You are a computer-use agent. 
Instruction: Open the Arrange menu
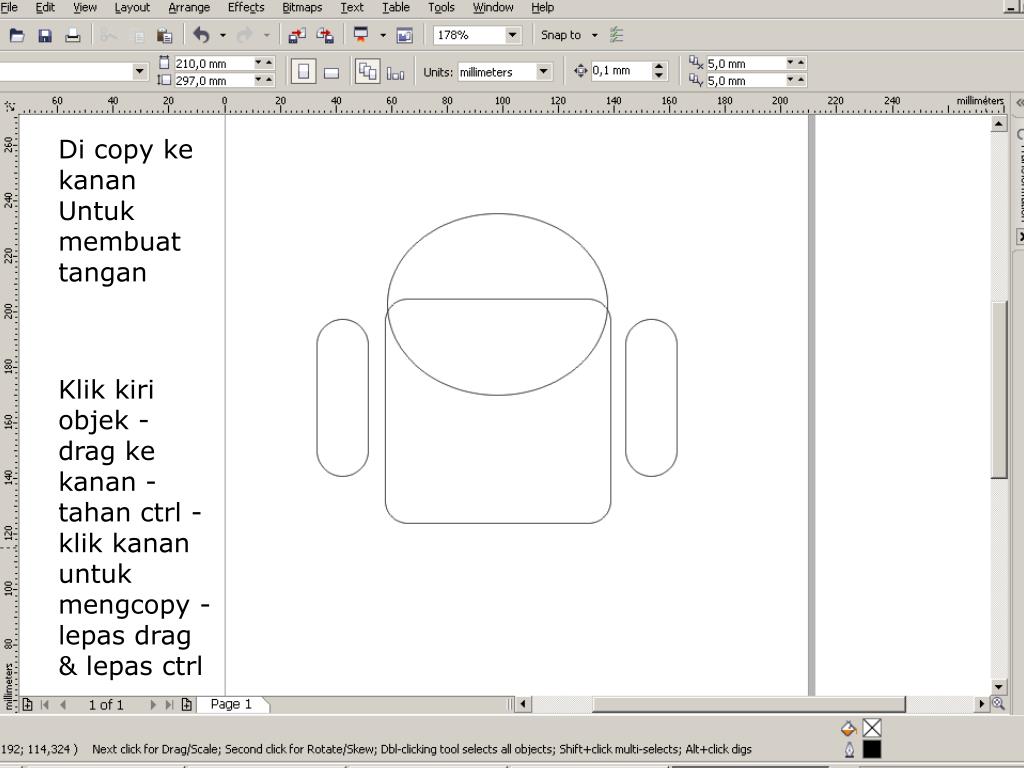(189, 8)
